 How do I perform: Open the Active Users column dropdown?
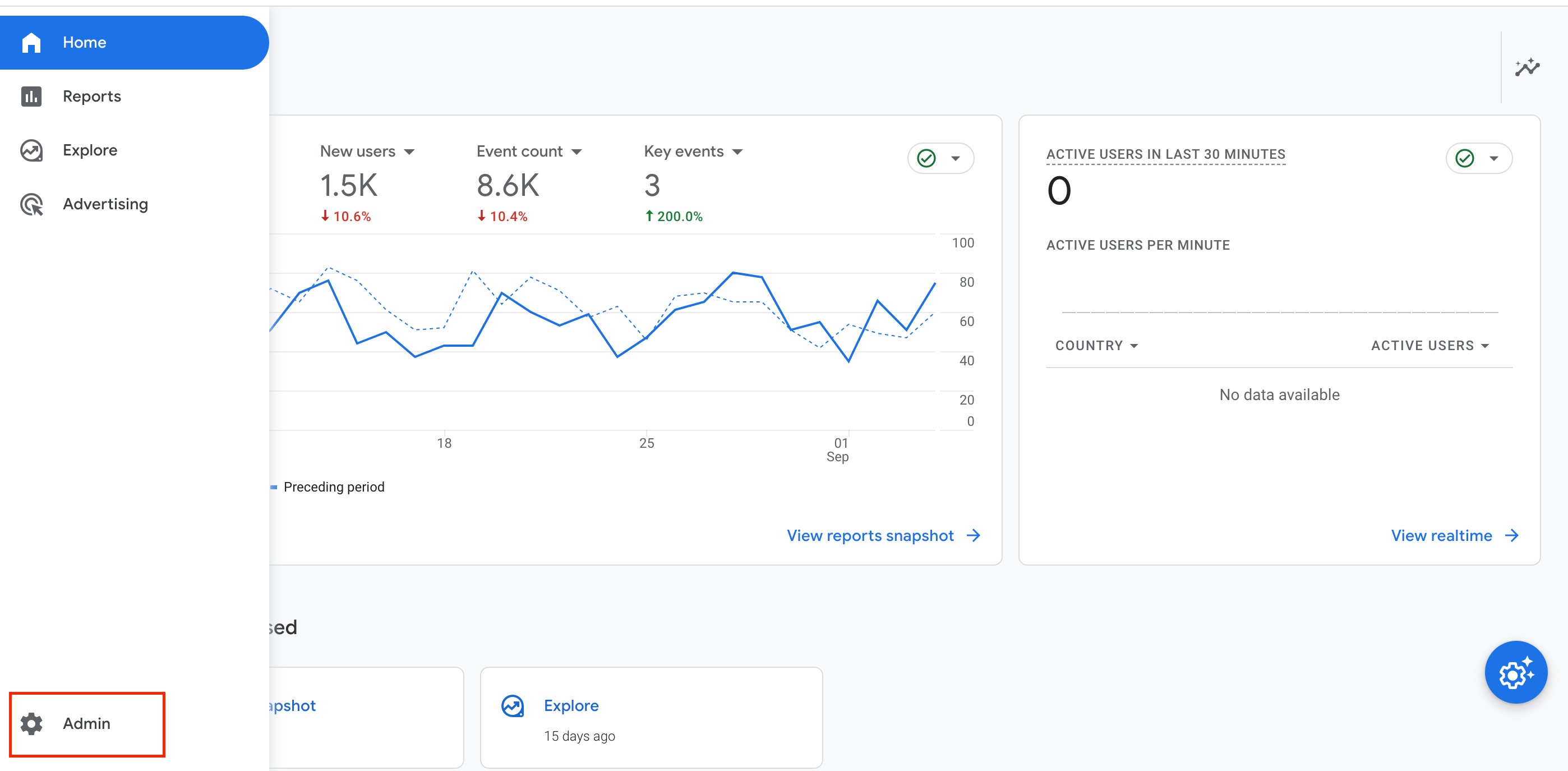coord(1484,346)
